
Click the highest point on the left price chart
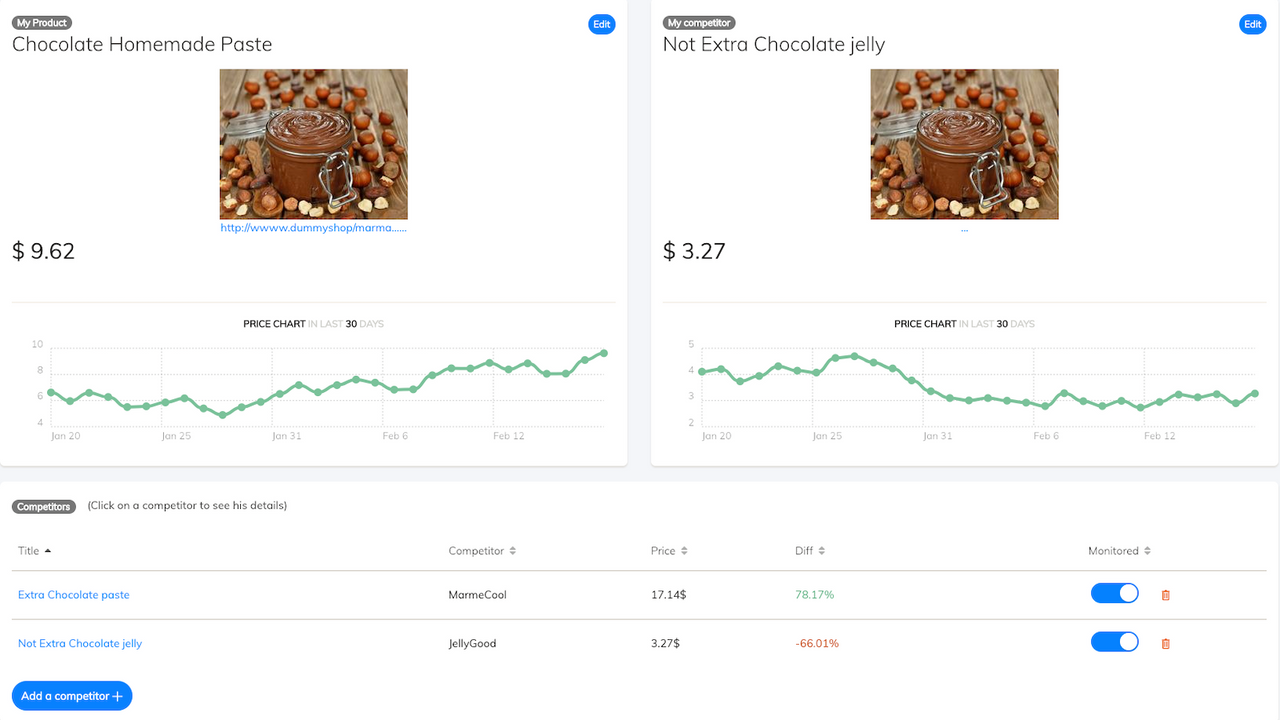click(604, 352)
